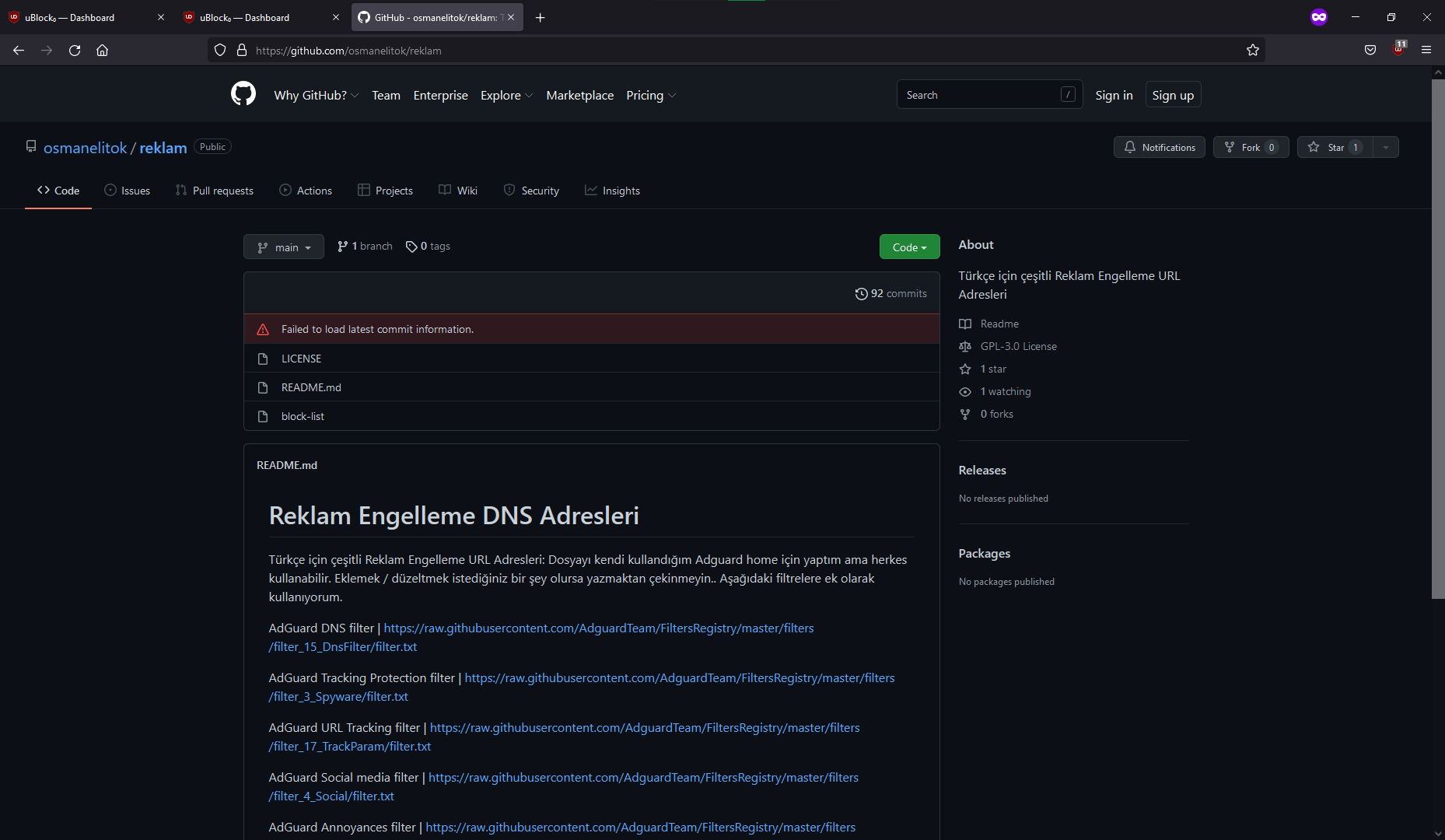1445x840 pixels.
Task: Bookmark this page via address bar star
Action: (1253, 50)
